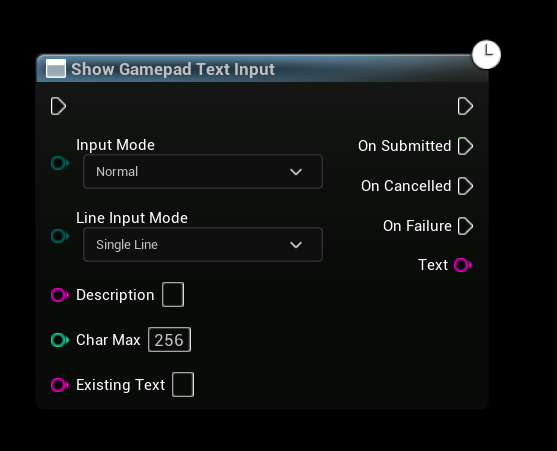Click the Line Input Mode label
Viewport: 557px width, 451px height.
[x=132, y=218]
